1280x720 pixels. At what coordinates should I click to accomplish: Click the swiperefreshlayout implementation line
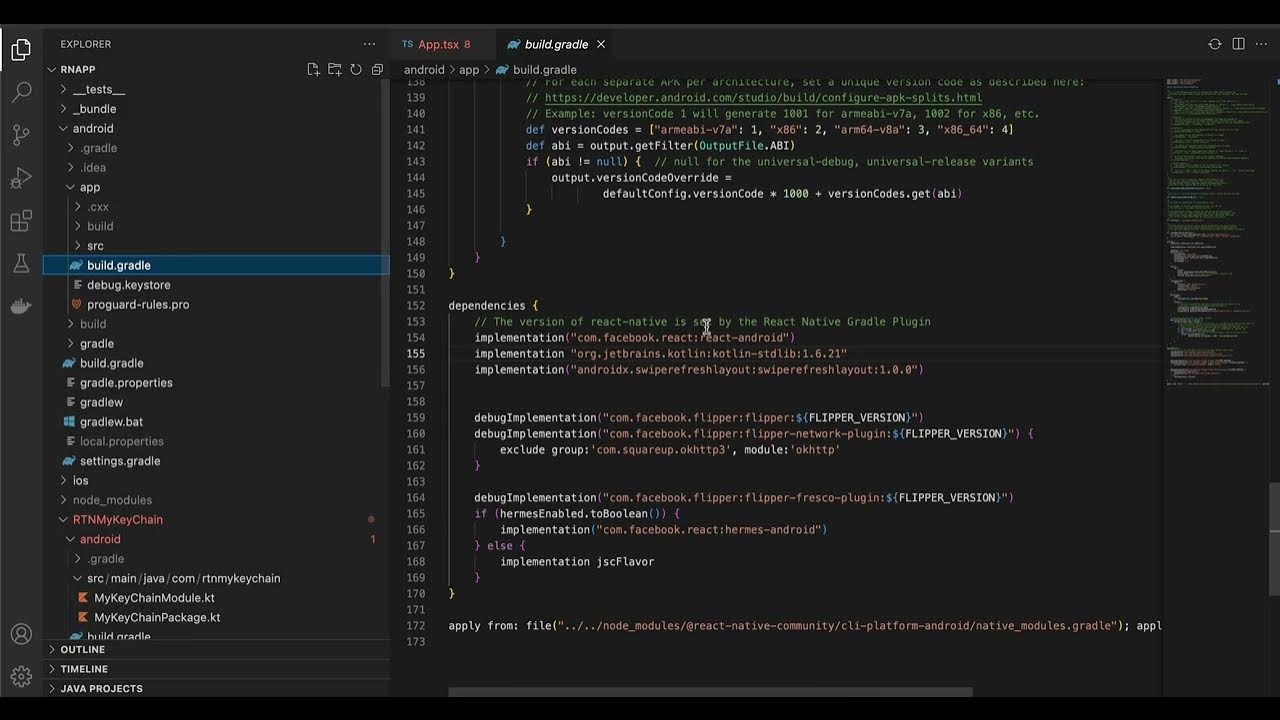(698, 369)
